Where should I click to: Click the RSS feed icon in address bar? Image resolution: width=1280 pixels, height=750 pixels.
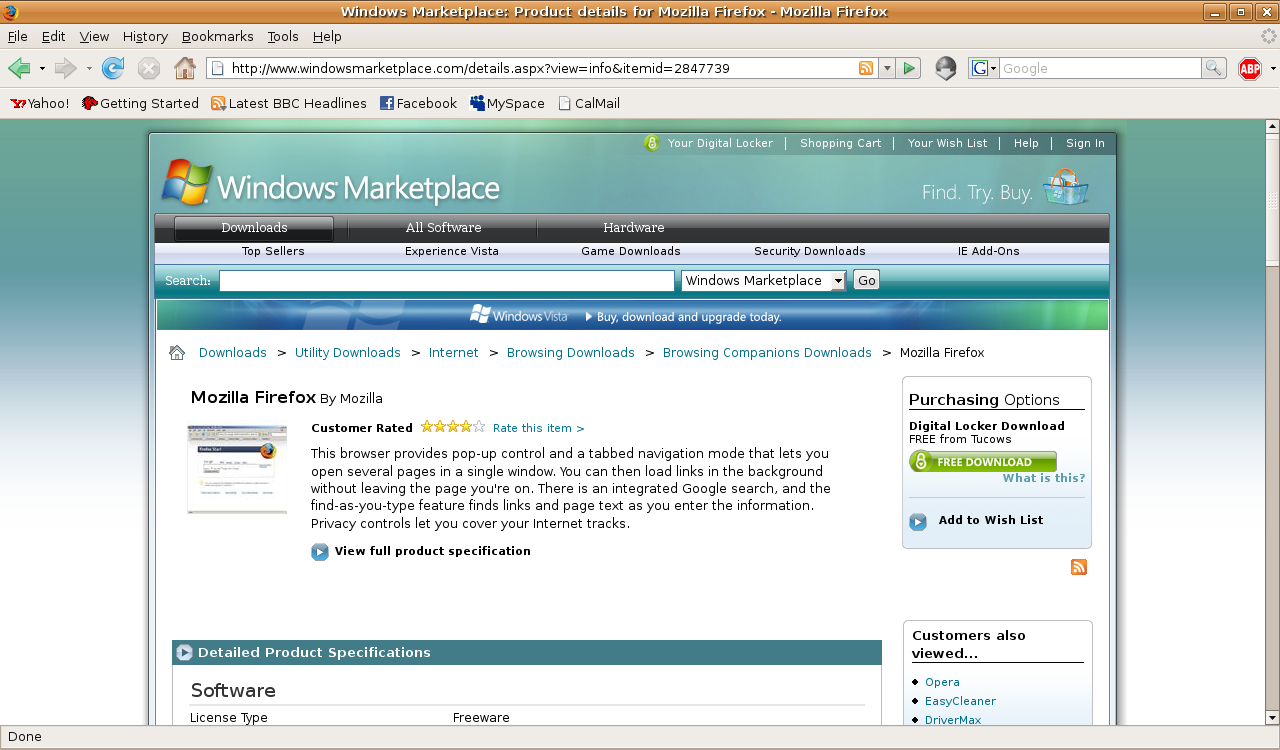(x=866, y=68)
